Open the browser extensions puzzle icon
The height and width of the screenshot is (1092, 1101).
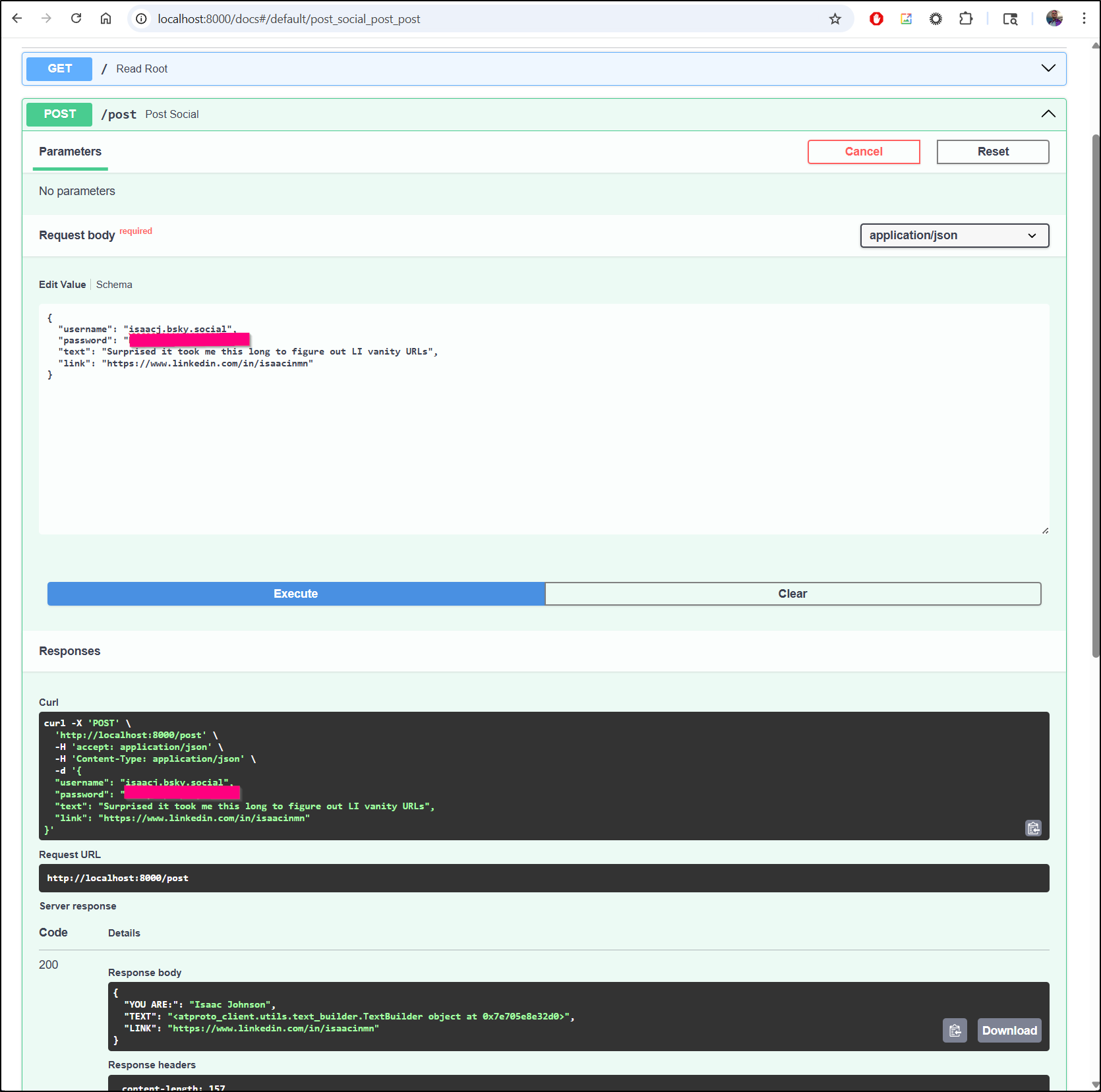click(965, 19)
